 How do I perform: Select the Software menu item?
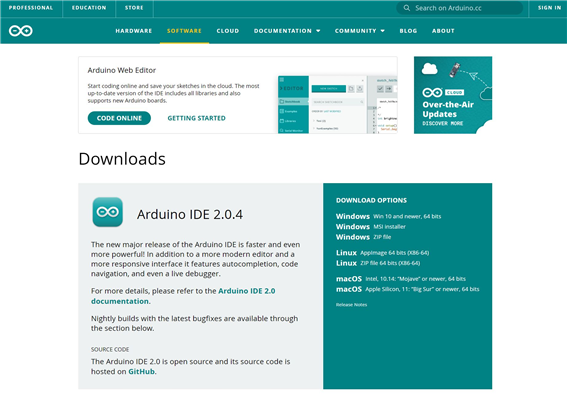point(184,31)
